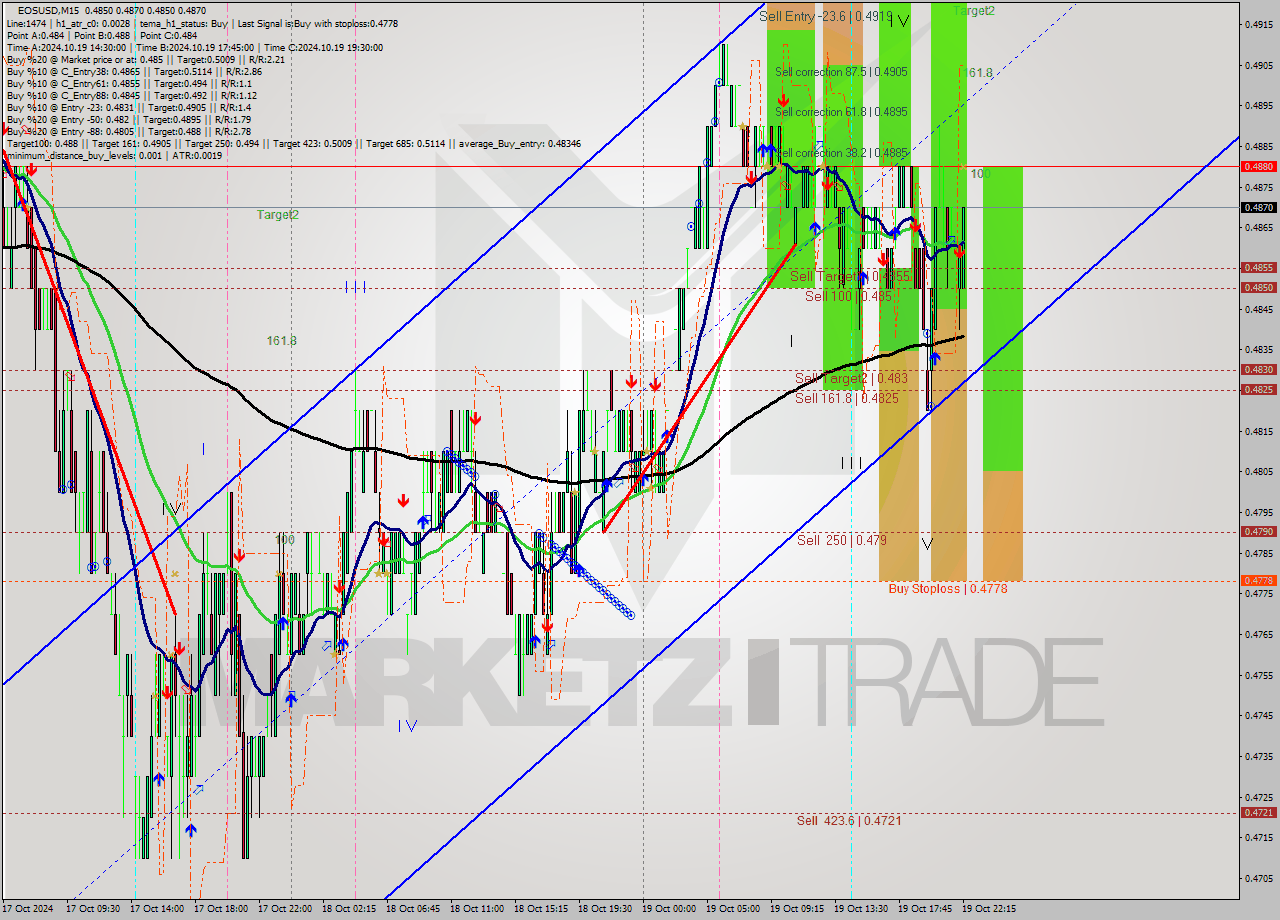The width and height of the screenshot is (1280, 920).
Task: Click the 'Sell 423.6 | 0.4721' label
Action: 849,820
